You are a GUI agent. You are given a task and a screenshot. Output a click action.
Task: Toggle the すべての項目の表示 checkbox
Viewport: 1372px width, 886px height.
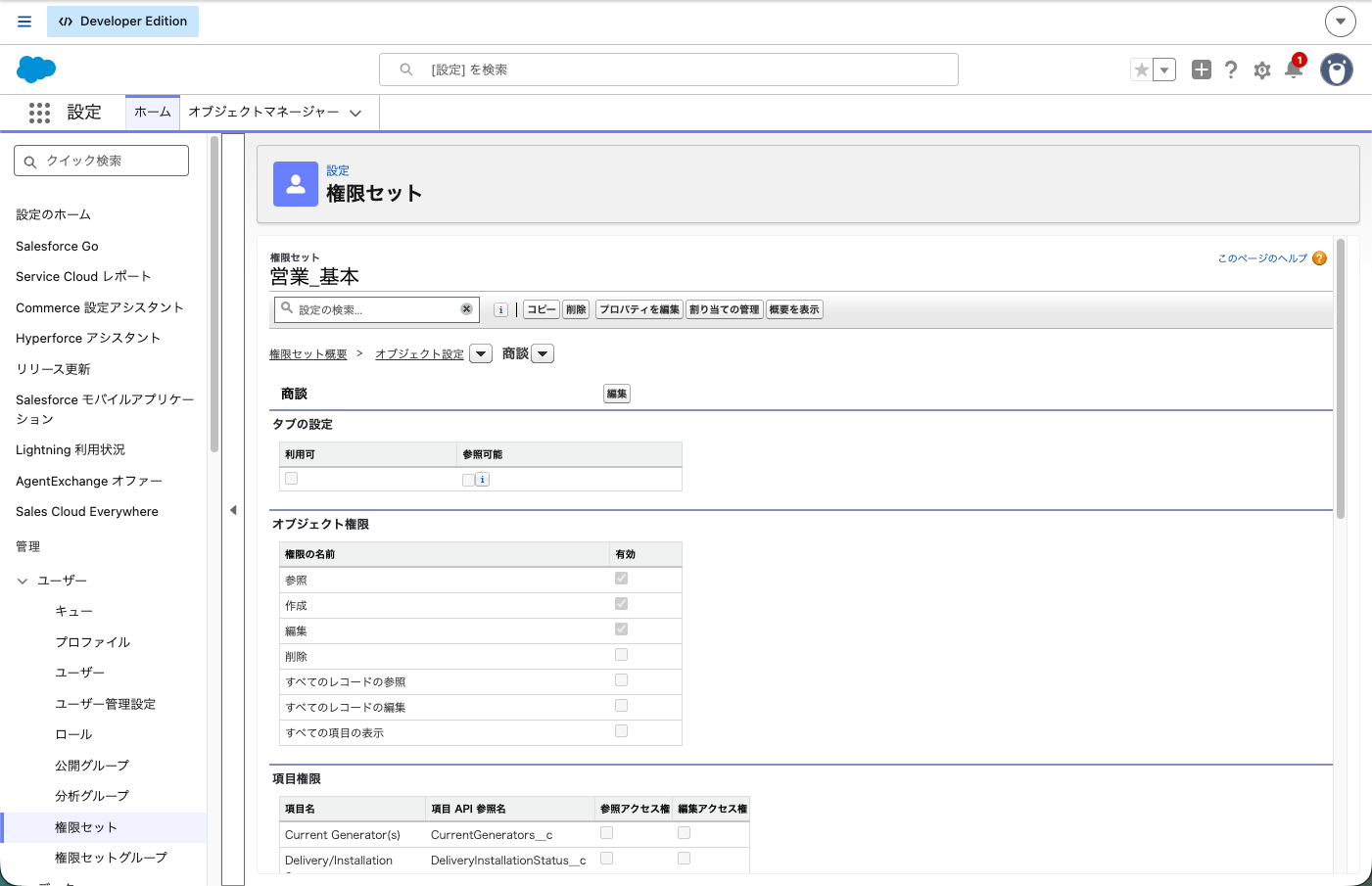pos(621,731)
